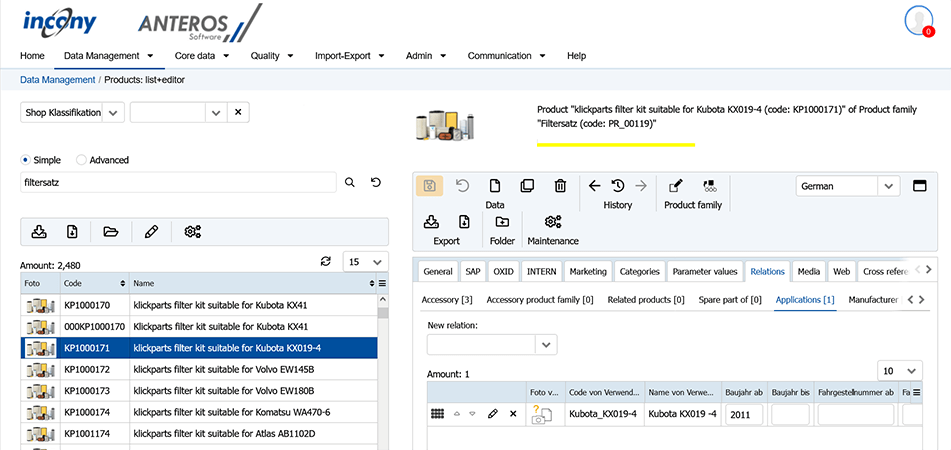The height and width of the screenshot is (450, 951).
Task: Switch to the Media tab
Action: pos(809,272)
